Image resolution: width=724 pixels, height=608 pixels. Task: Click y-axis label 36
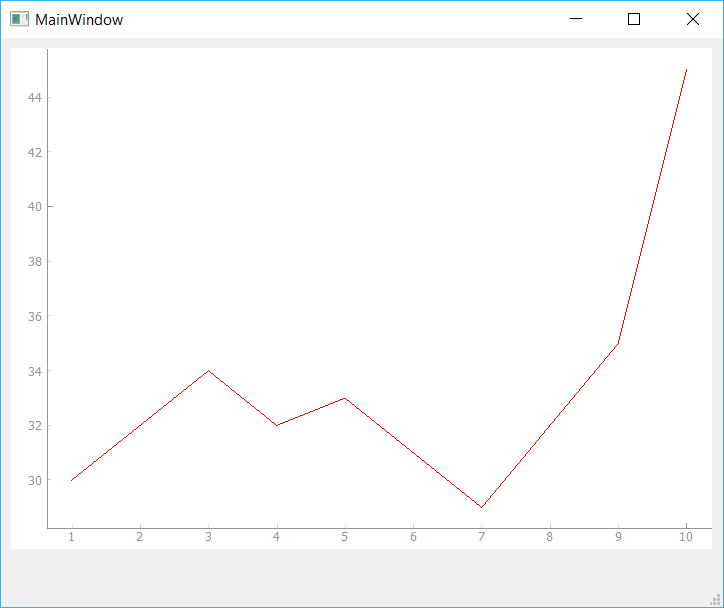35,317
